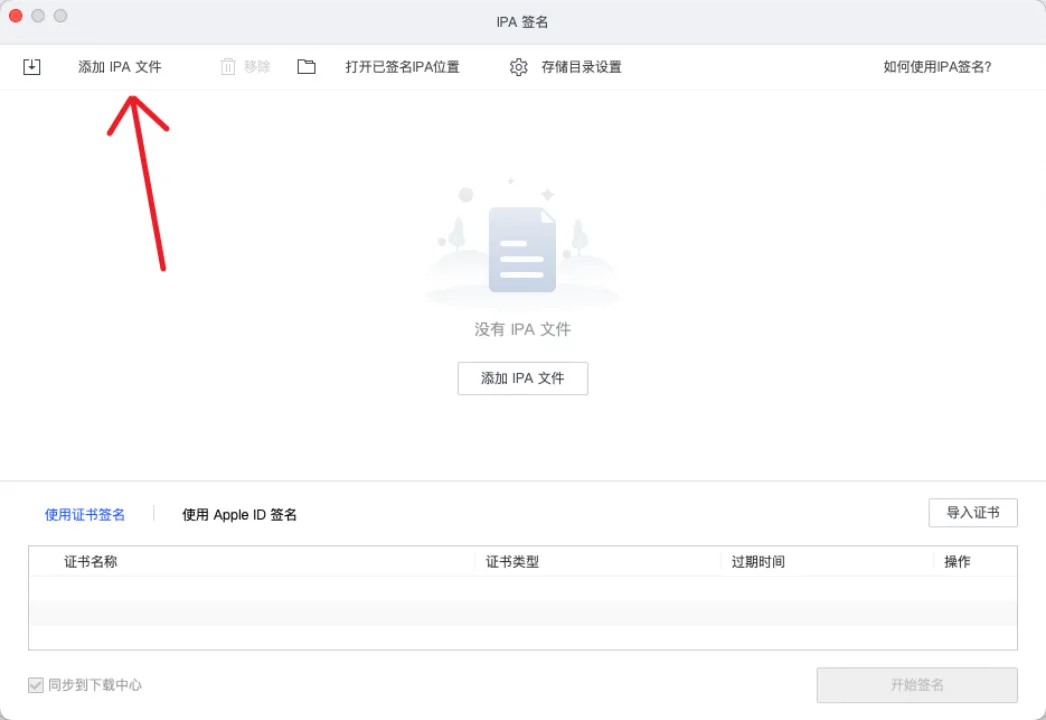Click the gear icon for storage settings
The image size is (1046, 720).
(518, 67)
